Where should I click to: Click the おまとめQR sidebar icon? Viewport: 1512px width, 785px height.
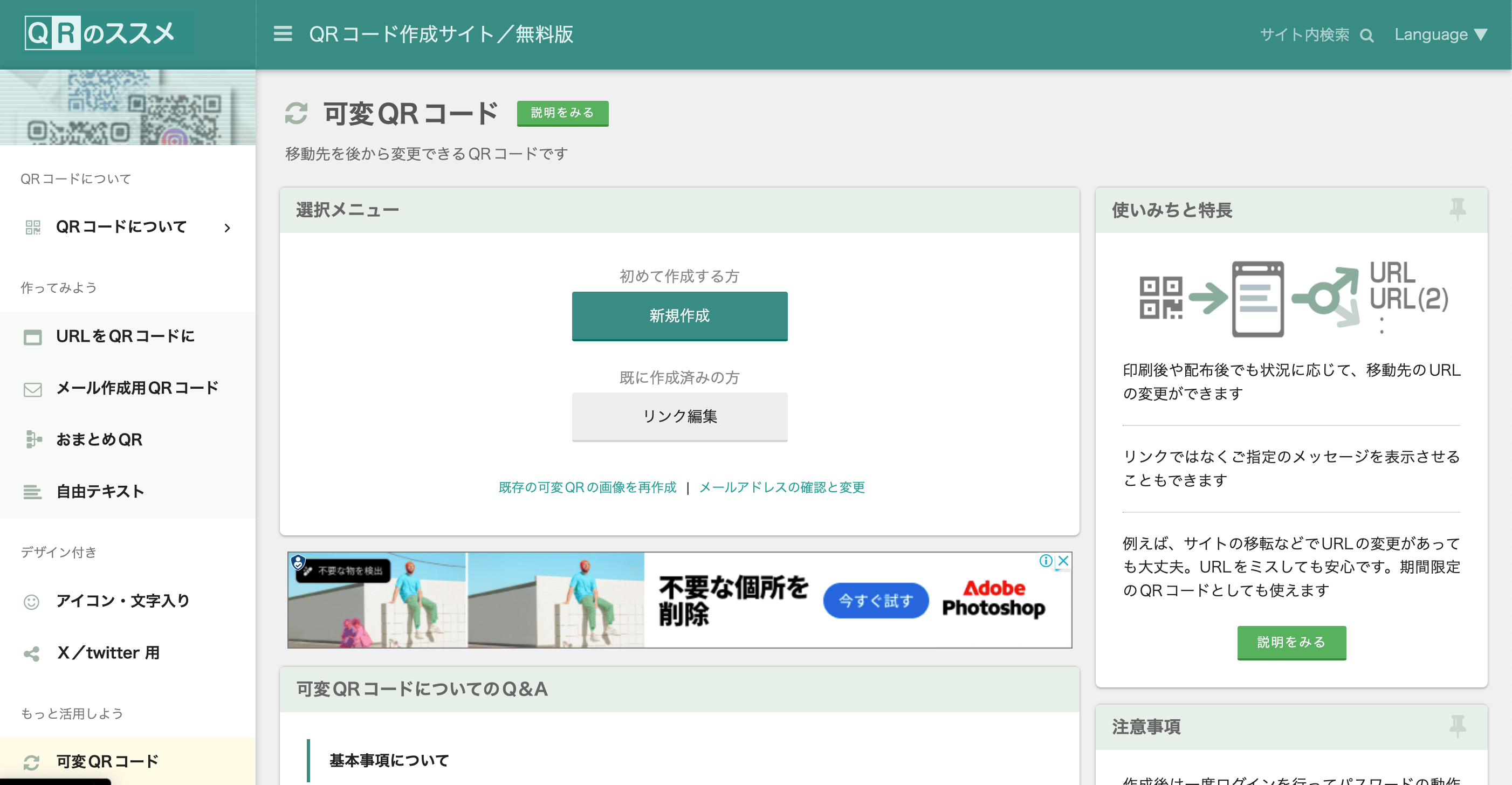click(33, 439)
